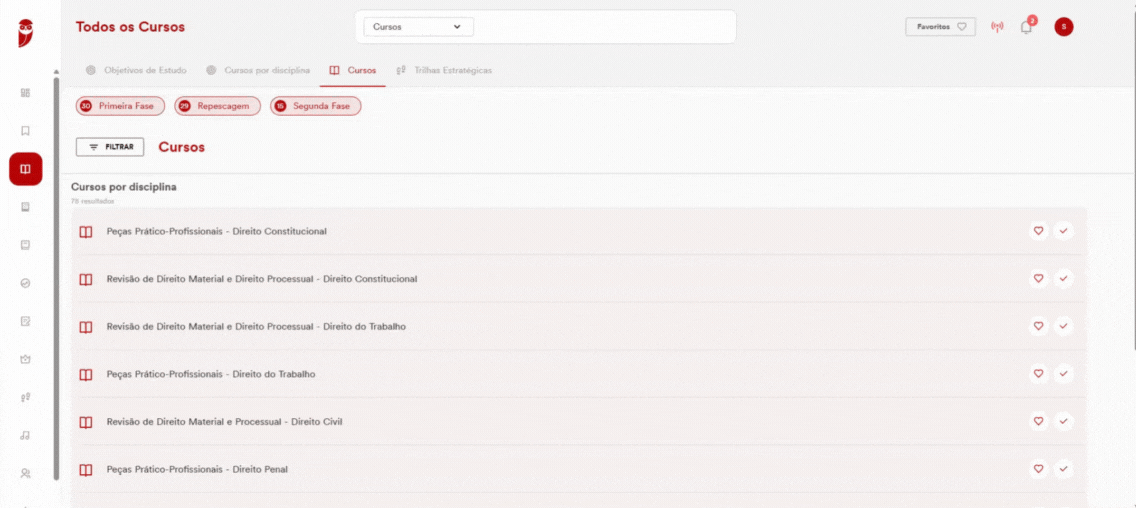Expand the Primeira Fase filter chip
1136x508 pixels.
click(x=120, y=106)
